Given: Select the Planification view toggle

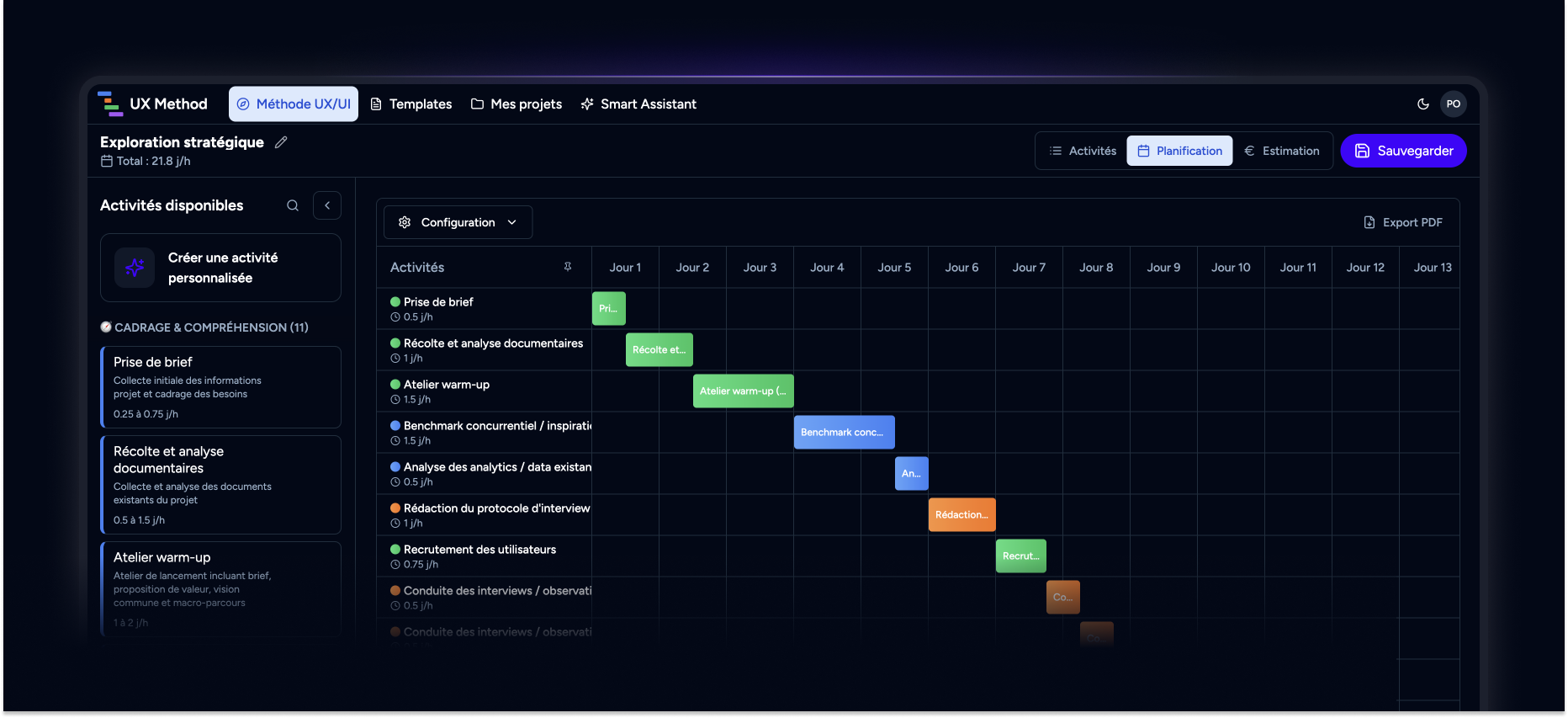Looking at the screenshot, I should pyautogui.click(x=1179, y=151).
